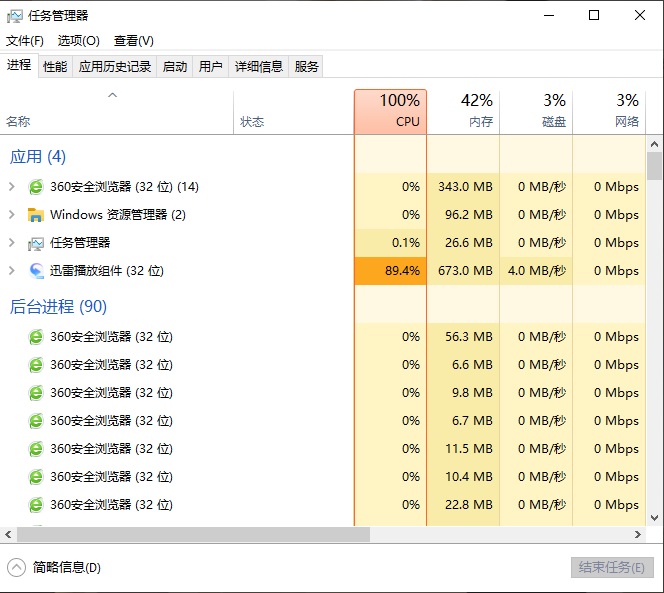
Task: Click the 迅雷播放组件 process icon
Action: click(36, 271)
